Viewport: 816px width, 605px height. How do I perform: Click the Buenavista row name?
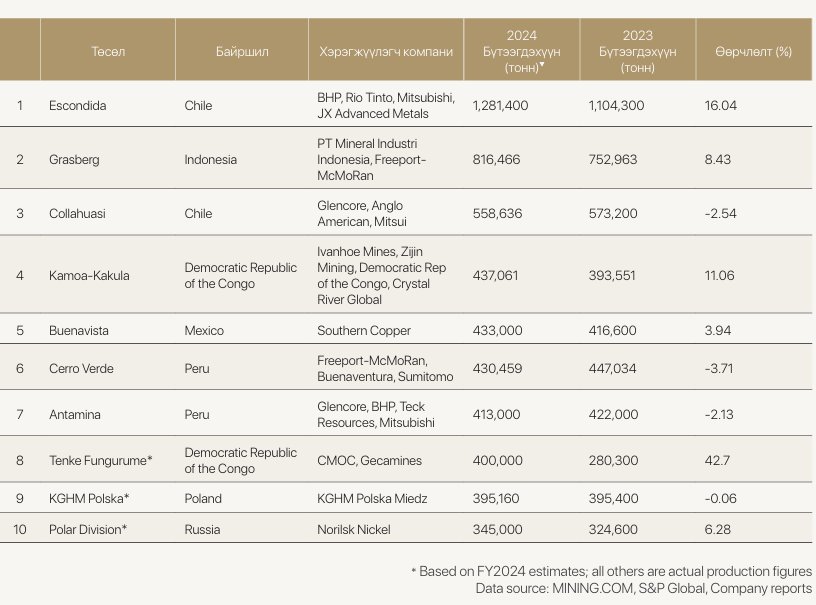tap(80, 330)
